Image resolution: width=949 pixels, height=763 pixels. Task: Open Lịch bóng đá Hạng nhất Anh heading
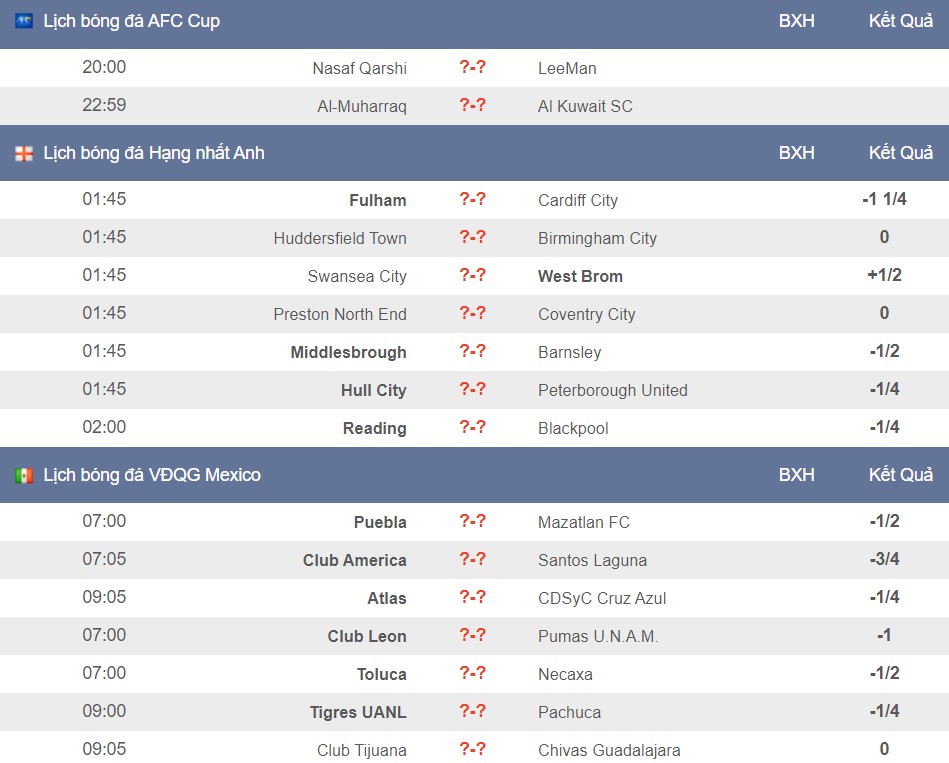click(154, 153)
